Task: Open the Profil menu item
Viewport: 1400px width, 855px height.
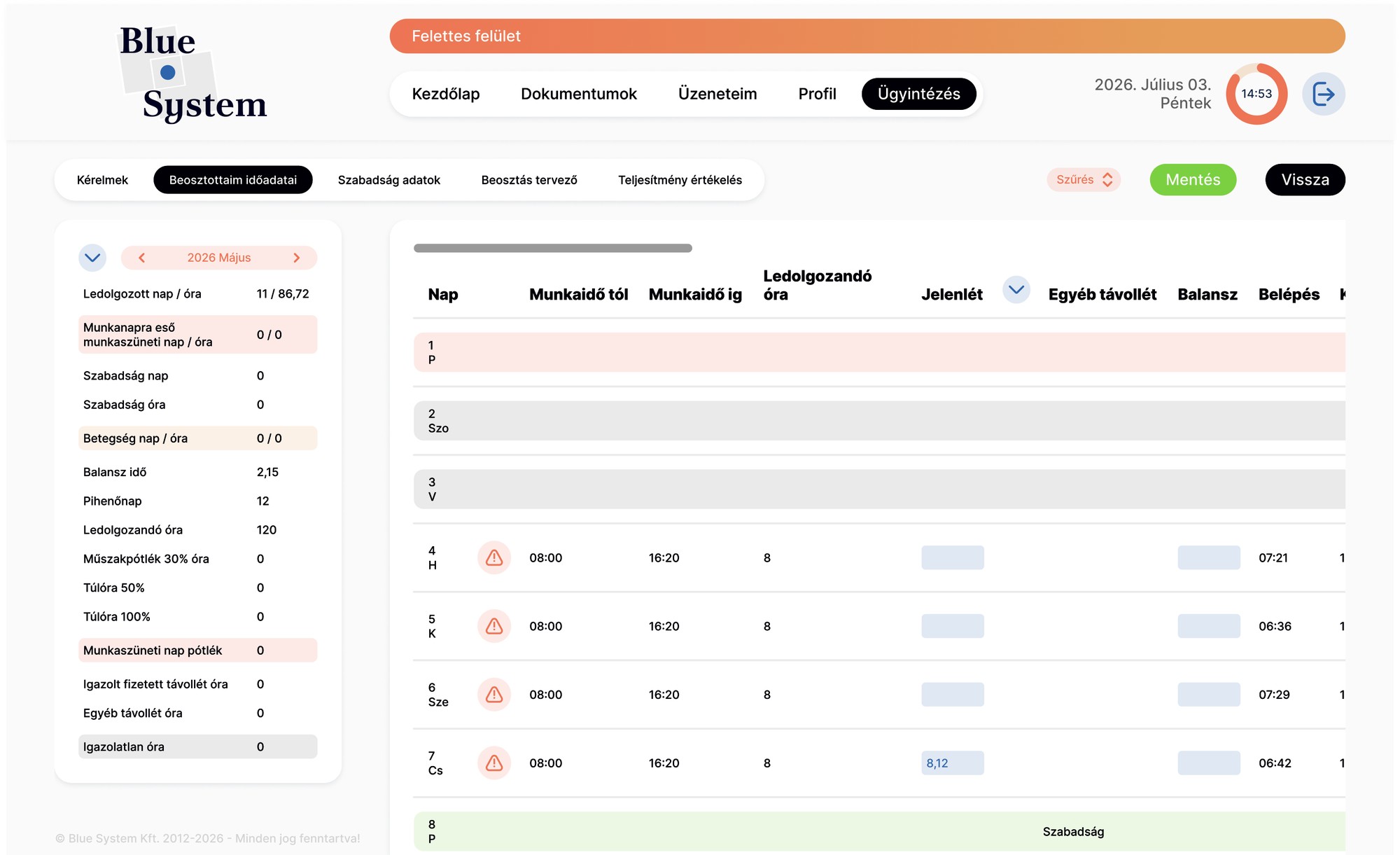Action: point(818,94)
